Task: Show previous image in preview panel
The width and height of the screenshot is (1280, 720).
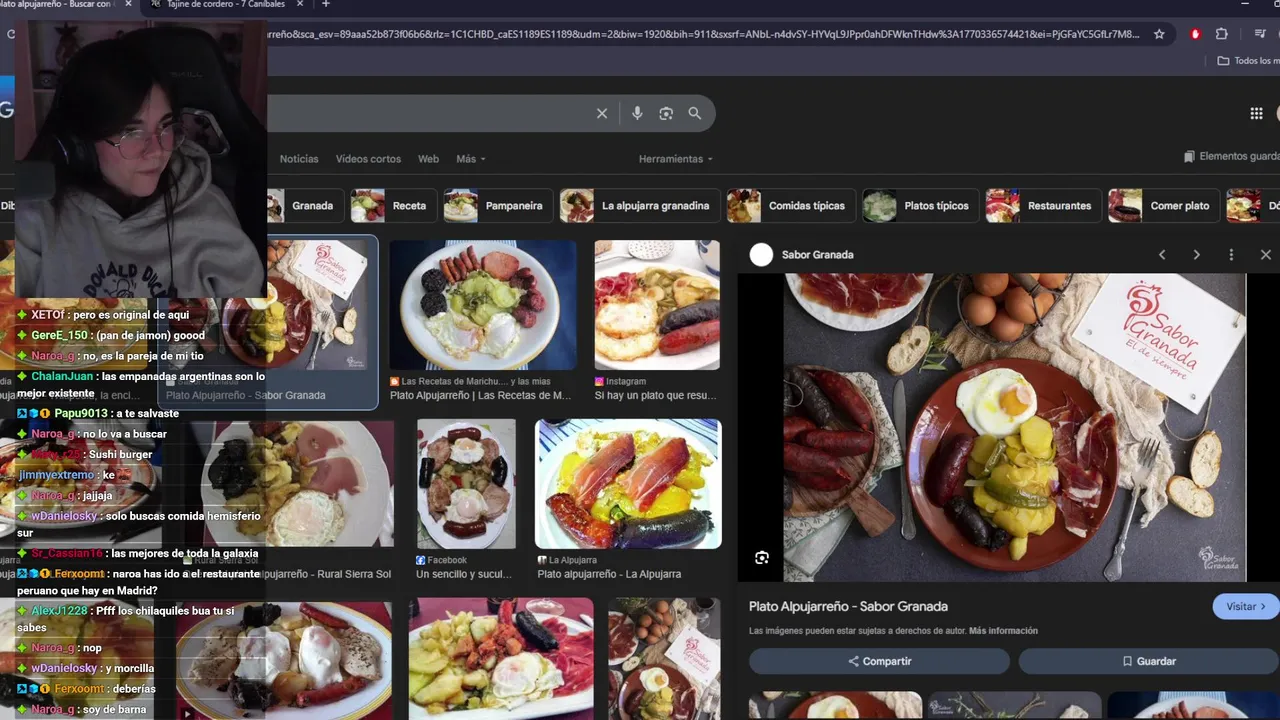Action: tap(1162, 255)
